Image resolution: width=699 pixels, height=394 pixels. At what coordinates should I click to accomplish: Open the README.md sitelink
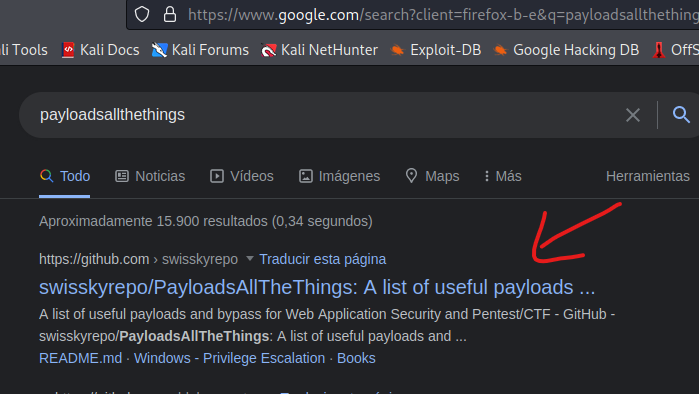81,358
